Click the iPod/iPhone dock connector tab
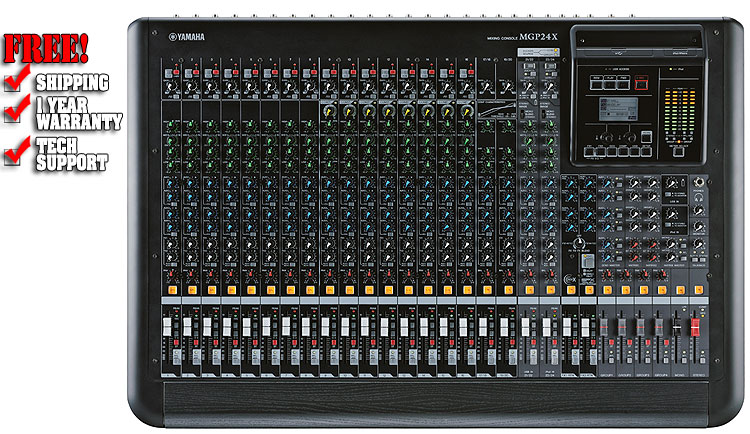 pos(680,53)
